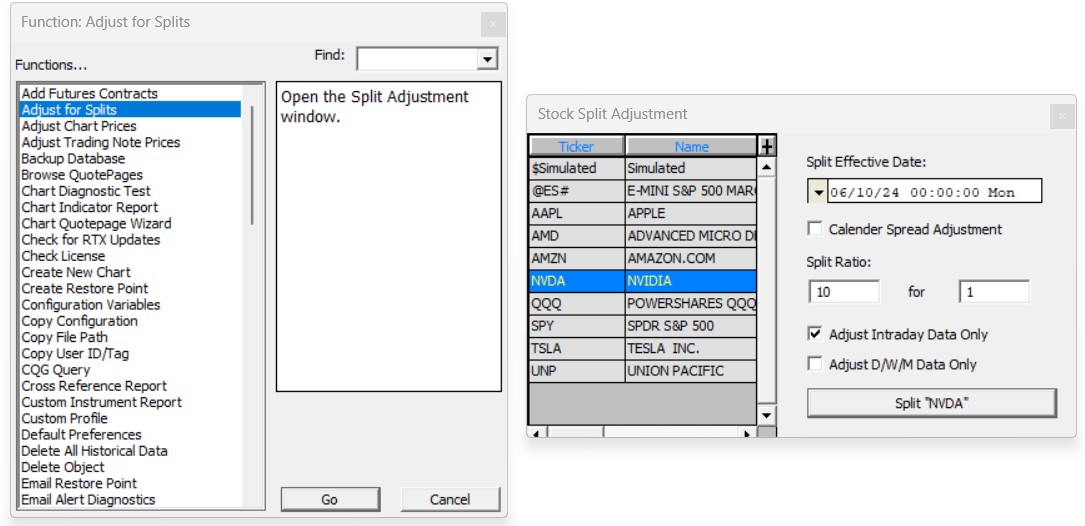Screen dimensions: 1085x526
Task: Close the Function Adjust for Splits dialog
Action: [x=491, y=24]
